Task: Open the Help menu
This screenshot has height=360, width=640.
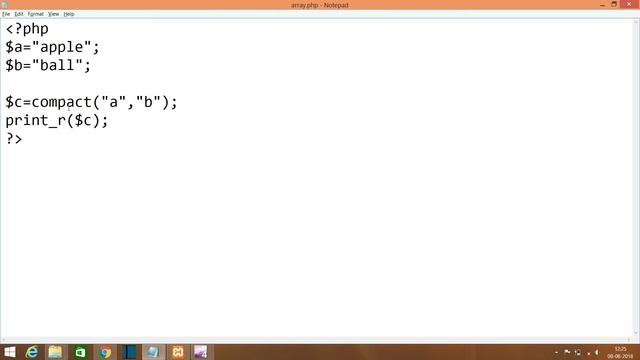Action: coord(69,14)
